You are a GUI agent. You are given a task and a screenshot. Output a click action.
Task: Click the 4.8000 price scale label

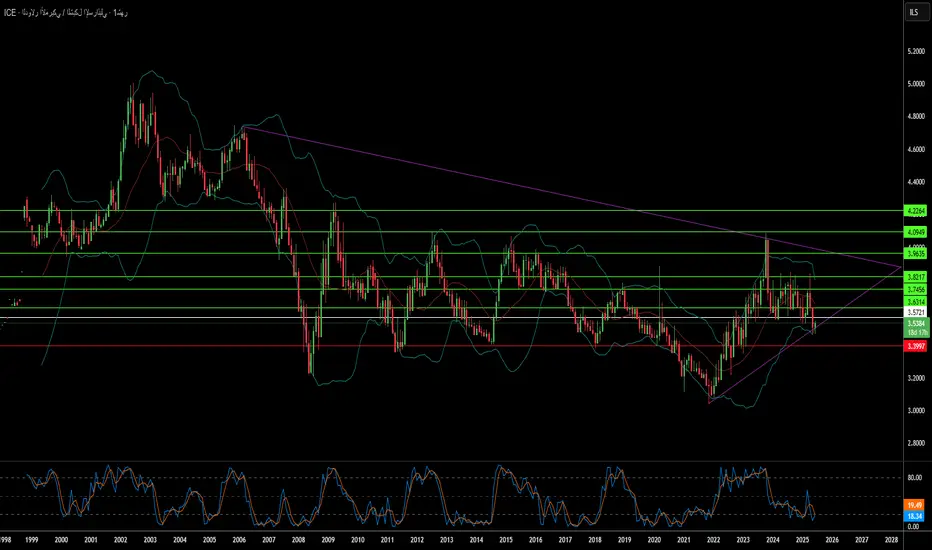[x=916, y=117]
